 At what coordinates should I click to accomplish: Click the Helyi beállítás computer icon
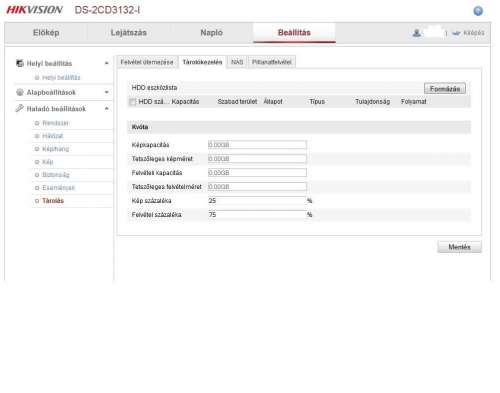tap(20, 63)
